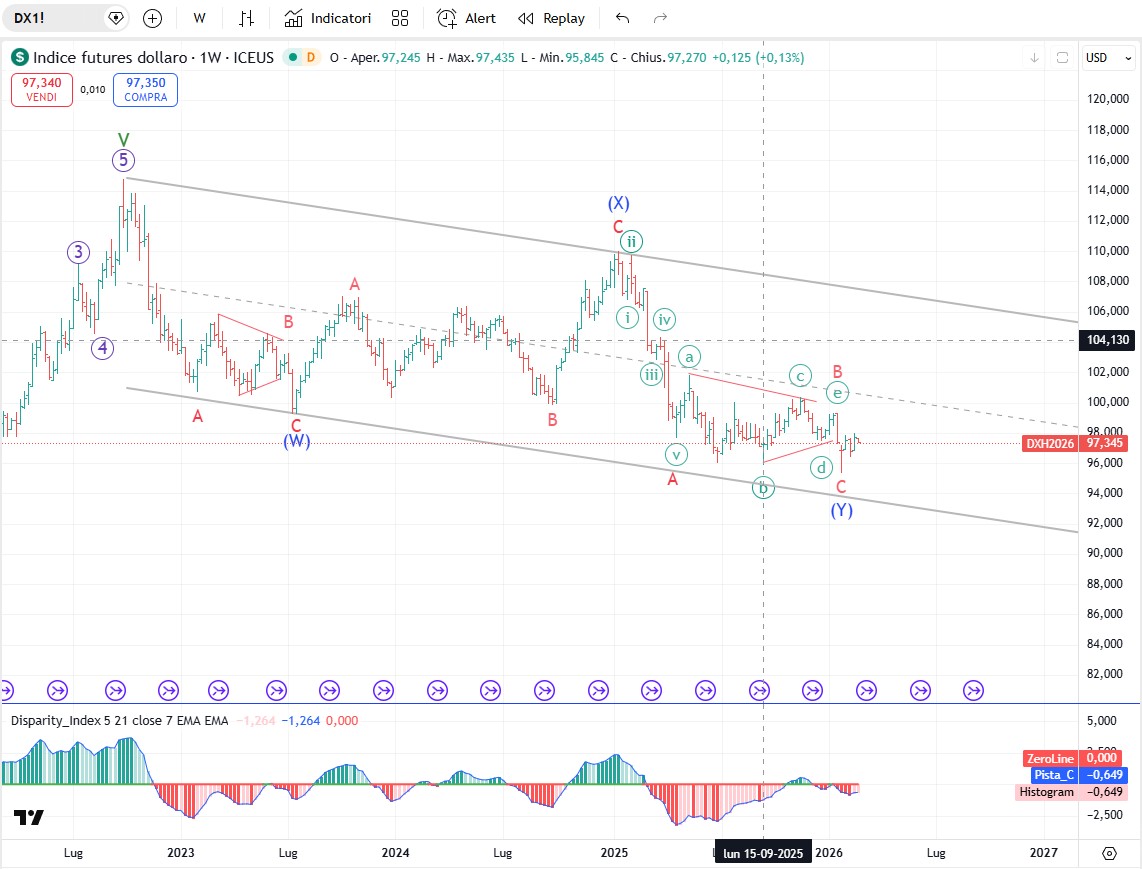Click the -1,264 blue indicator value
Viewport: 1142px width, 869px height.
point(301,720)
